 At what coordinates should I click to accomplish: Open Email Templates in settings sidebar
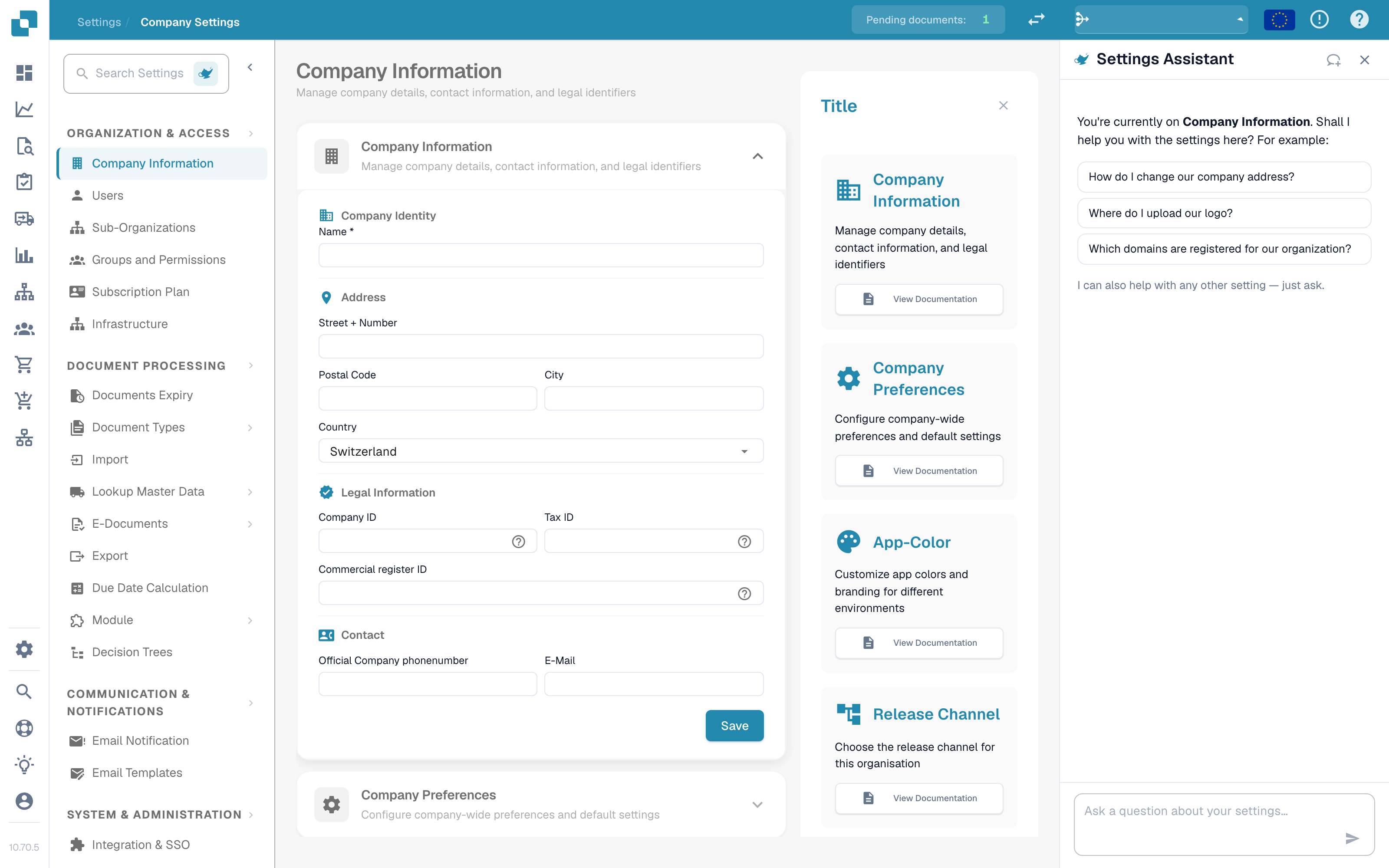[162, 773]
